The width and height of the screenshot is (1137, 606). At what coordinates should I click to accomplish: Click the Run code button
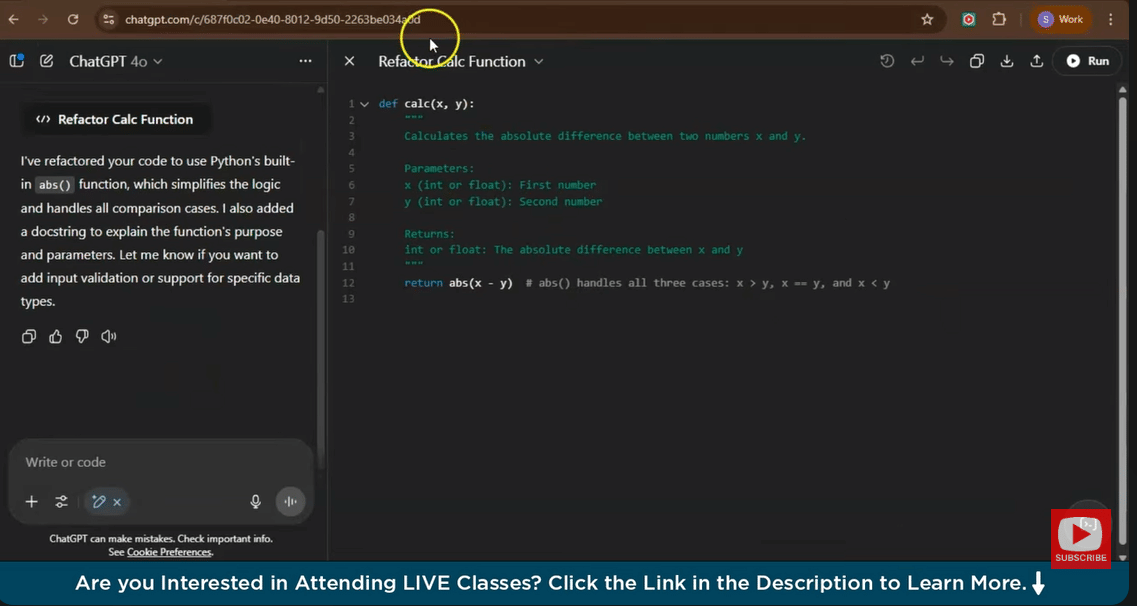coord(1087,61)
